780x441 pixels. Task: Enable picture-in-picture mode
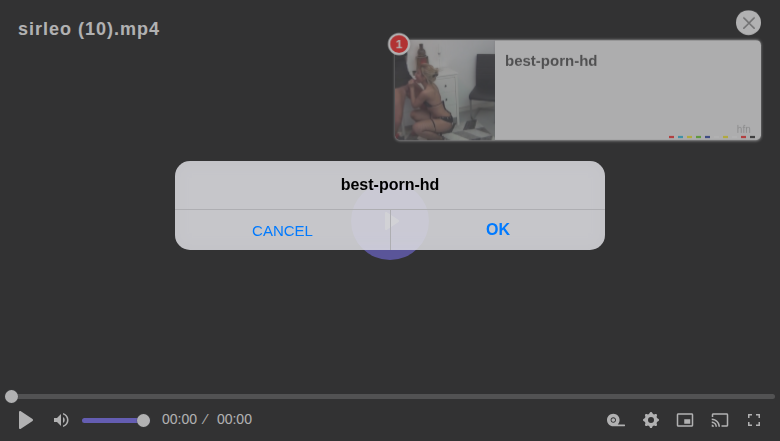[685, 420]
